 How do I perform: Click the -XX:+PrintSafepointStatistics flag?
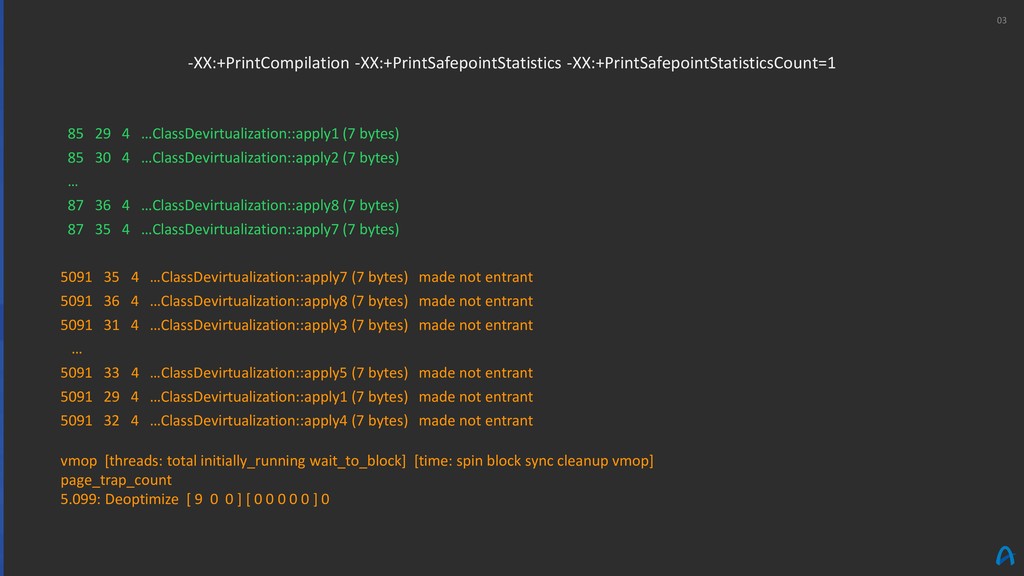click(x=458, y=63)
